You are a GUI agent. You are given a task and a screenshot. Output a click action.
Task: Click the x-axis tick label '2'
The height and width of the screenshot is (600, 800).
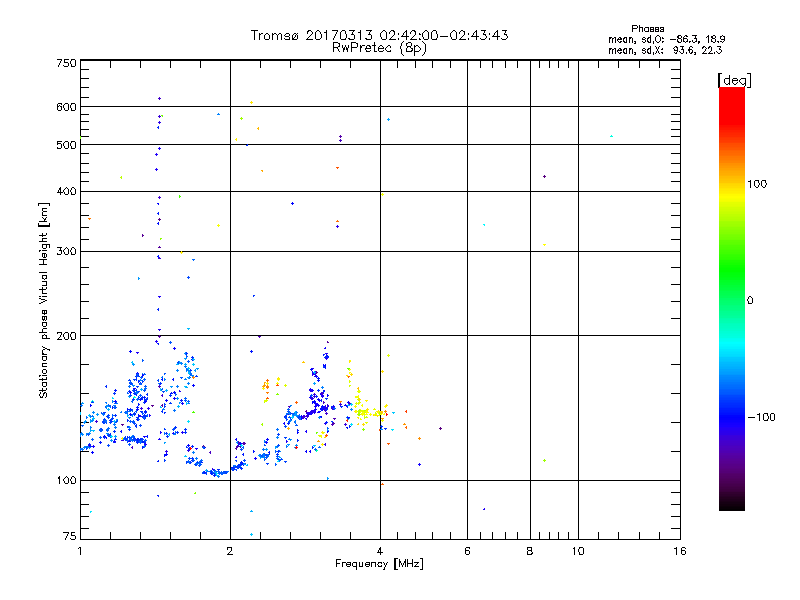[230, 551]
